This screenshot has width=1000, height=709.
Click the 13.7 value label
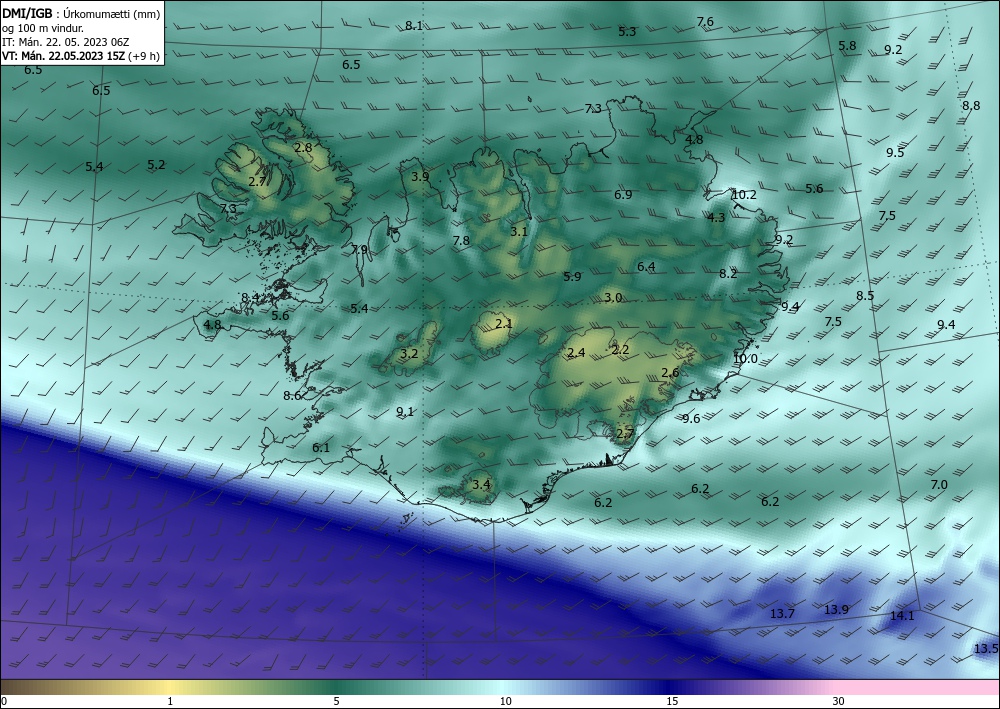point(783,614)
